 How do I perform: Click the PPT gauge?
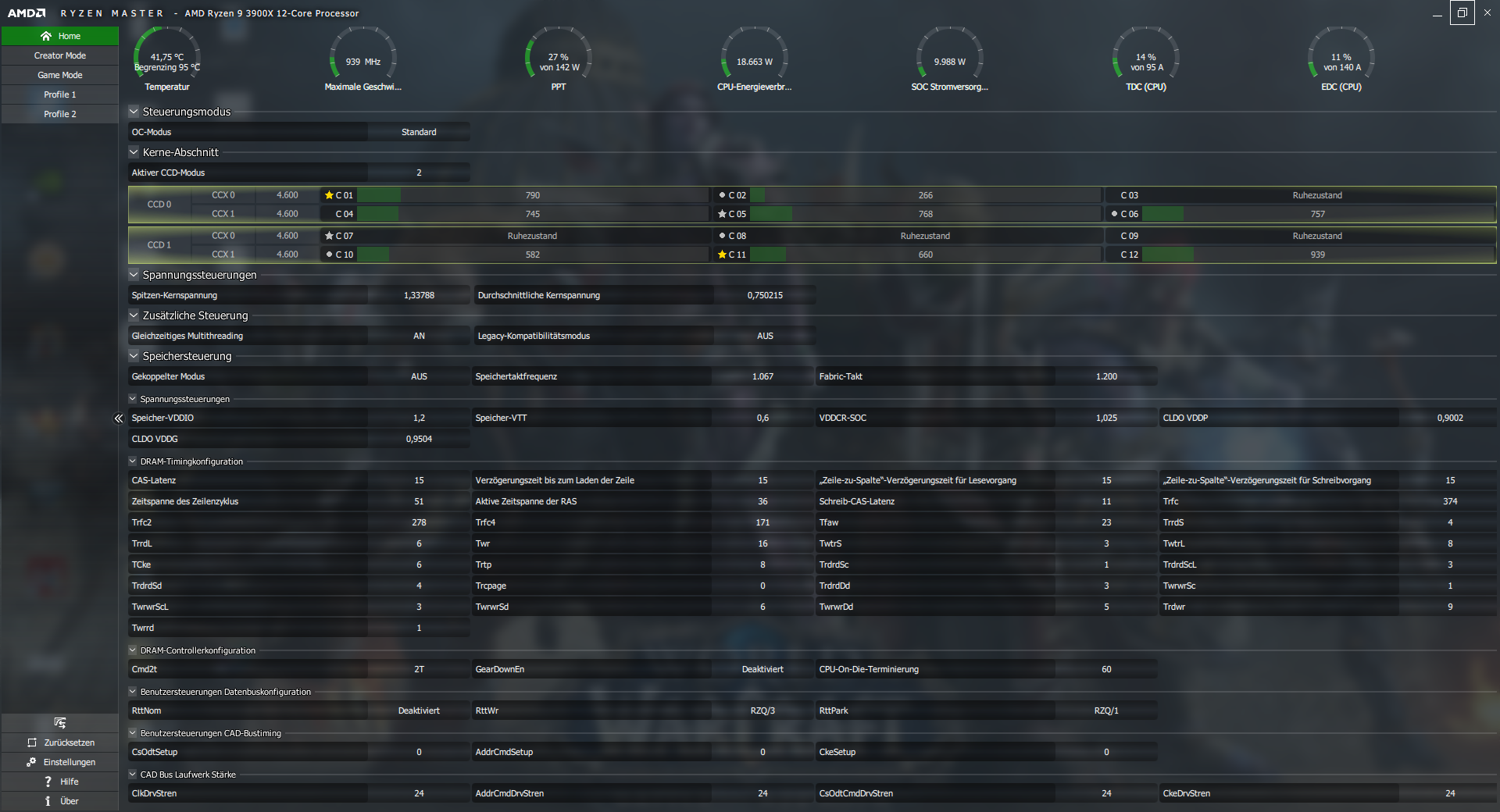pos(559,59)
